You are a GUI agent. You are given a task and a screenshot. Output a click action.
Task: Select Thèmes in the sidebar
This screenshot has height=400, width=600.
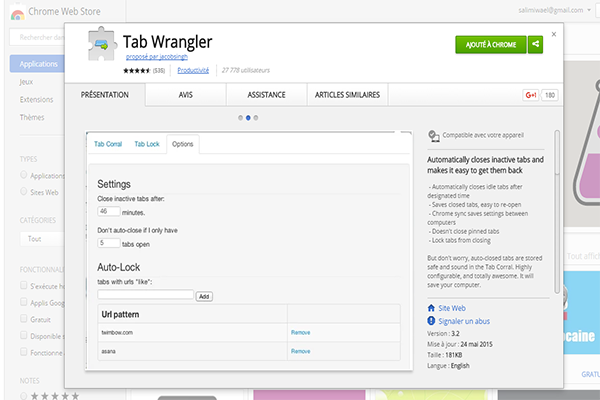[x=32, y=118]
